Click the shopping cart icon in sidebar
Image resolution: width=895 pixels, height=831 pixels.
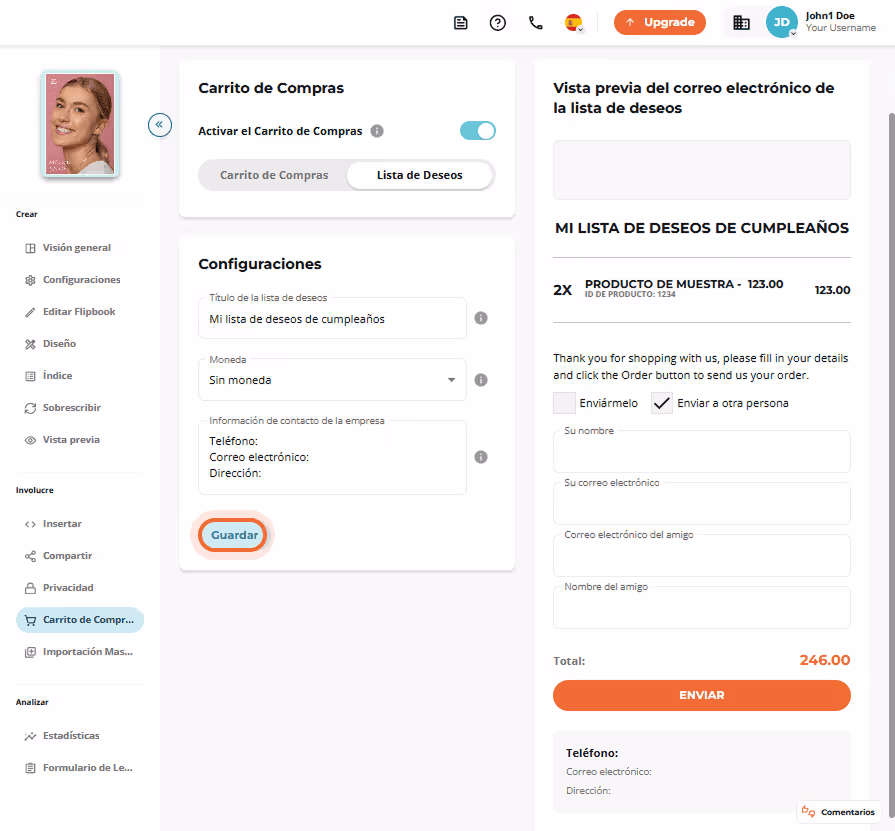tap(30, 620)
